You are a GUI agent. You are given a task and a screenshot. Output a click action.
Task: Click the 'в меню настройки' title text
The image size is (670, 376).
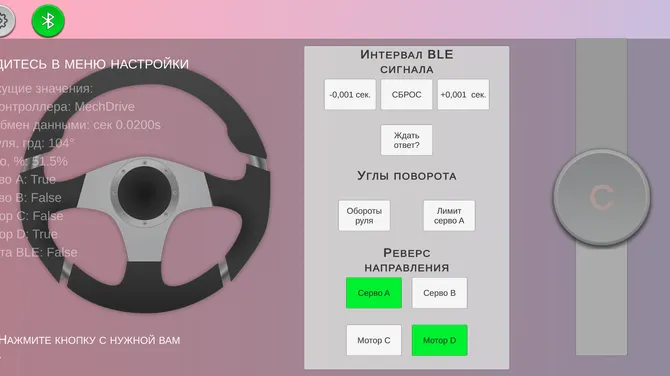pyautogui.click(x=120, y=64)
